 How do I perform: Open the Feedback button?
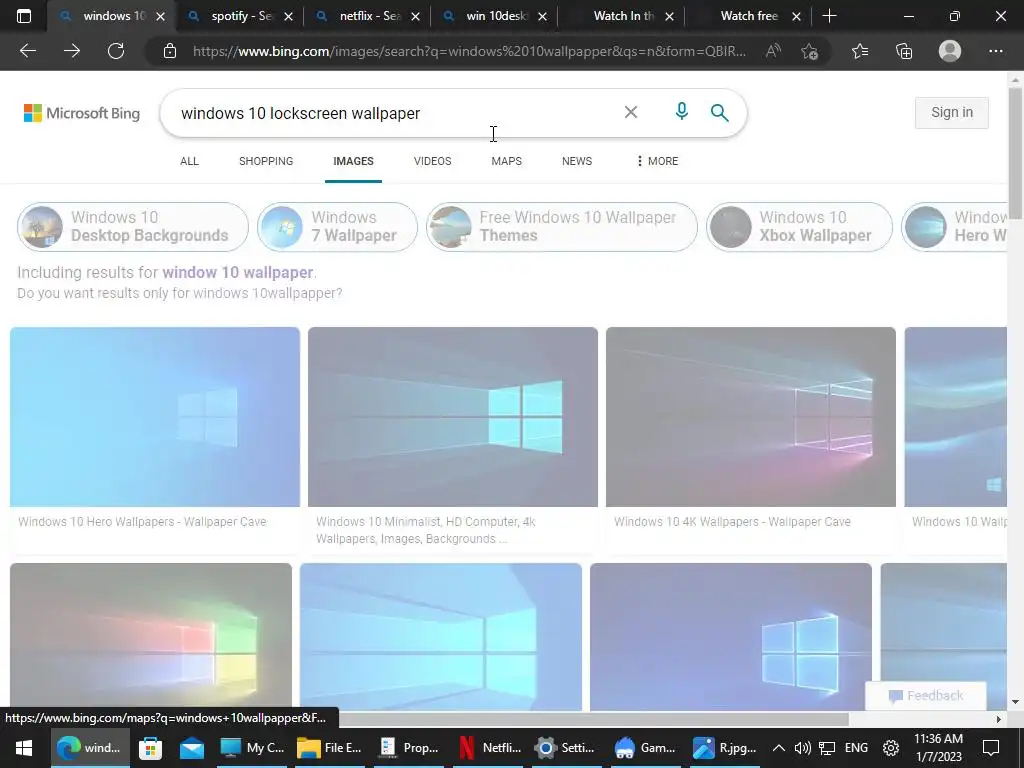click(x=925, y=696)
